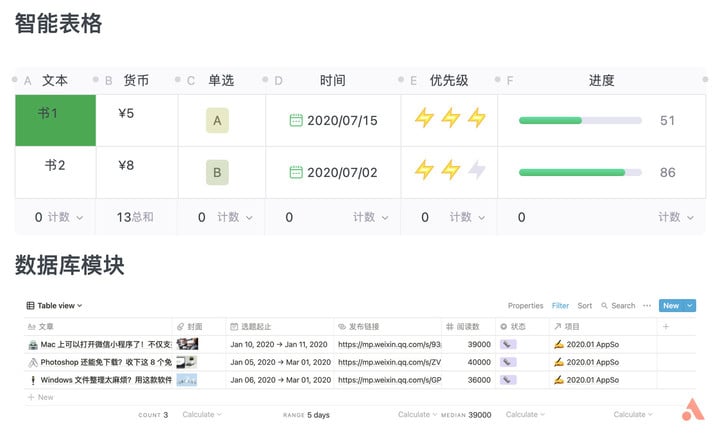Image resolution: width=720 pixels, height=437 pixels.
Task: Click the first lightning bolt in 书1 row
Action: pos(424,118)
